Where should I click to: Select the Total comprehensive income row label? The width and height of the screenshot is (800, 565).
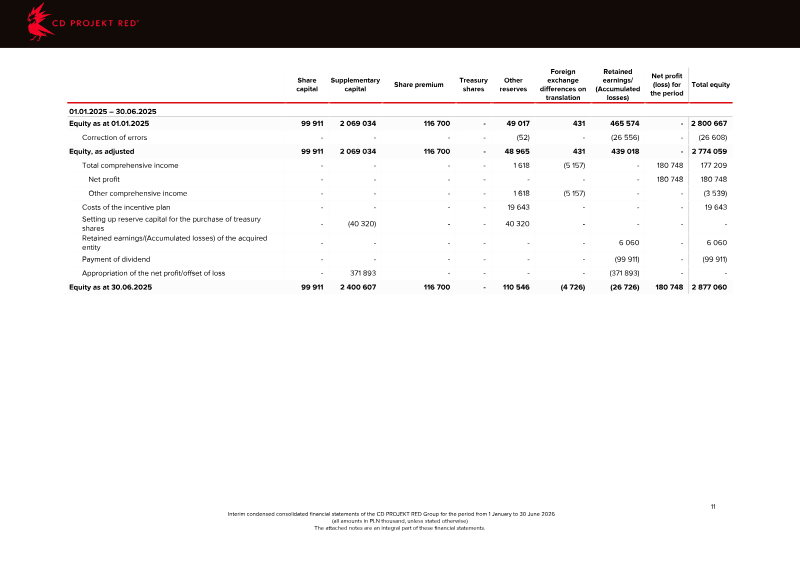tap(130, 165)
